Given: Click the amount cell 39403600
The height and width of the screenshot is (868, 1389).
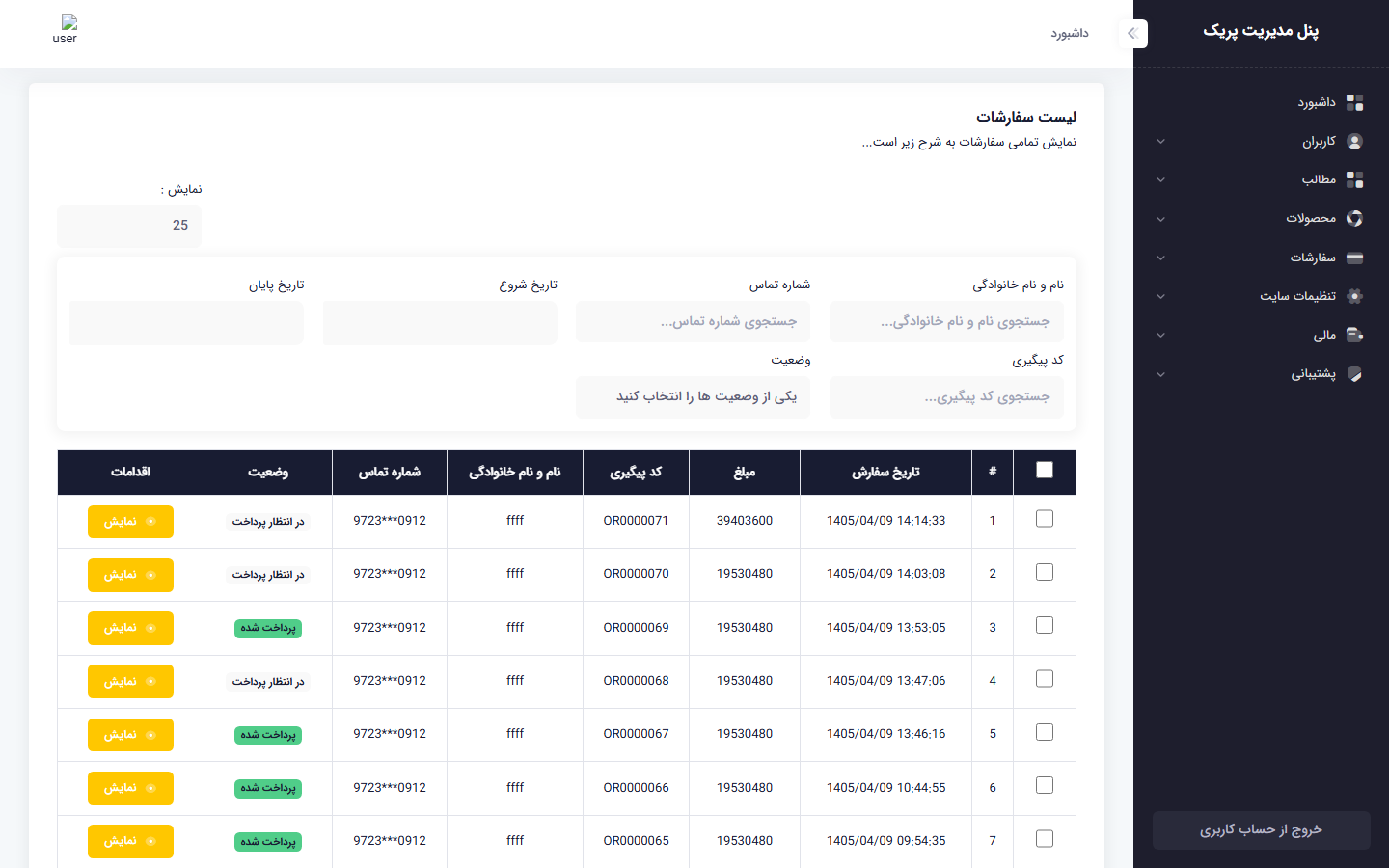Looking at the screenshot, I should pyautogui.click(x=745, y=521).
